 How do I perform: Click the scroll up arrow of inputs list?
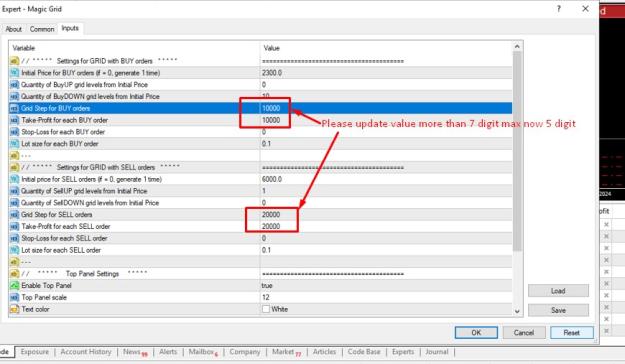click(x=517, y=47)
